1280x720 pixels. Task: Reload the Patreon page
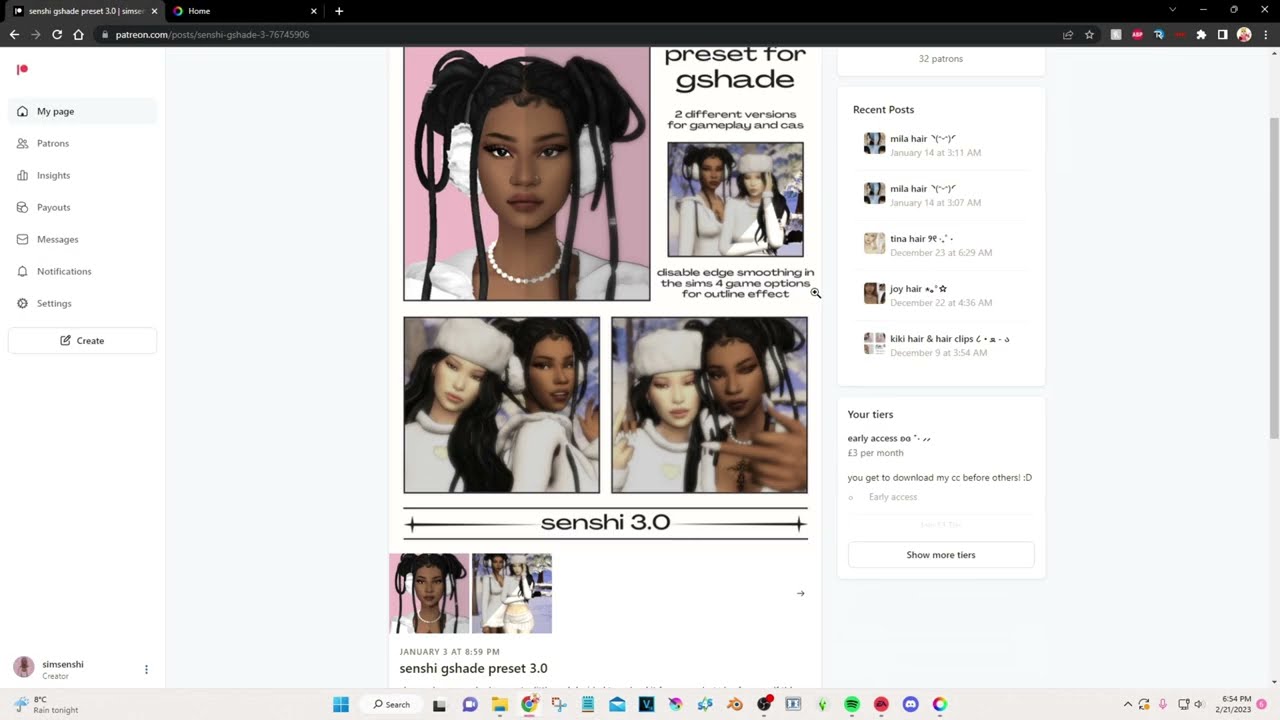coord(57,34)
